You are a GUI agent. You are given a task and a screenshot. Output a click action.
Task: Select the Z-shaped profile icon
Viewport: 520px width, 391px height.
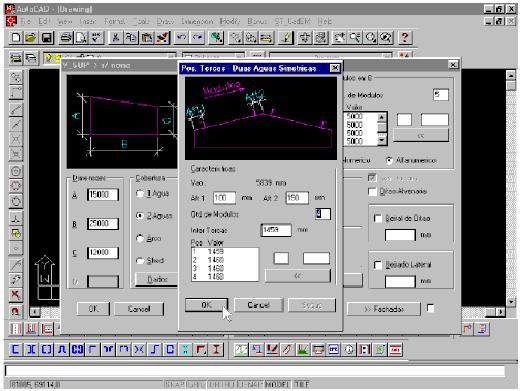tap(154, 349)
